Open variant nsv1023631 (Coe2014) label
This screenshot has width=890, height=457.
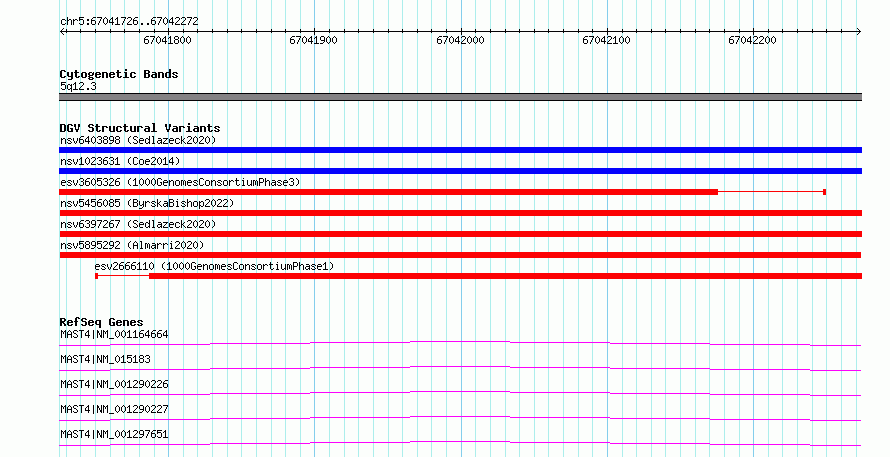tap(120, 161)
